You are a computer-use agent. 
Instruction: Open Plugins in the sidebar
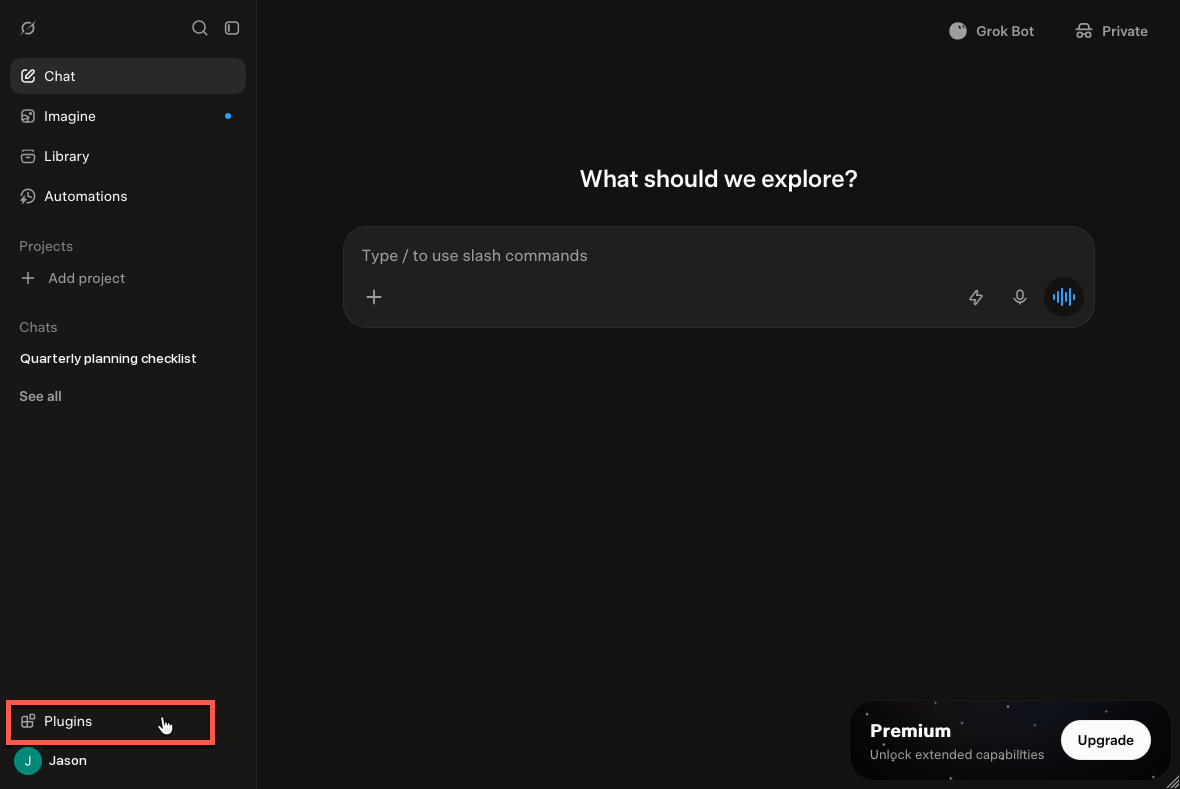(x=111, y=721)
